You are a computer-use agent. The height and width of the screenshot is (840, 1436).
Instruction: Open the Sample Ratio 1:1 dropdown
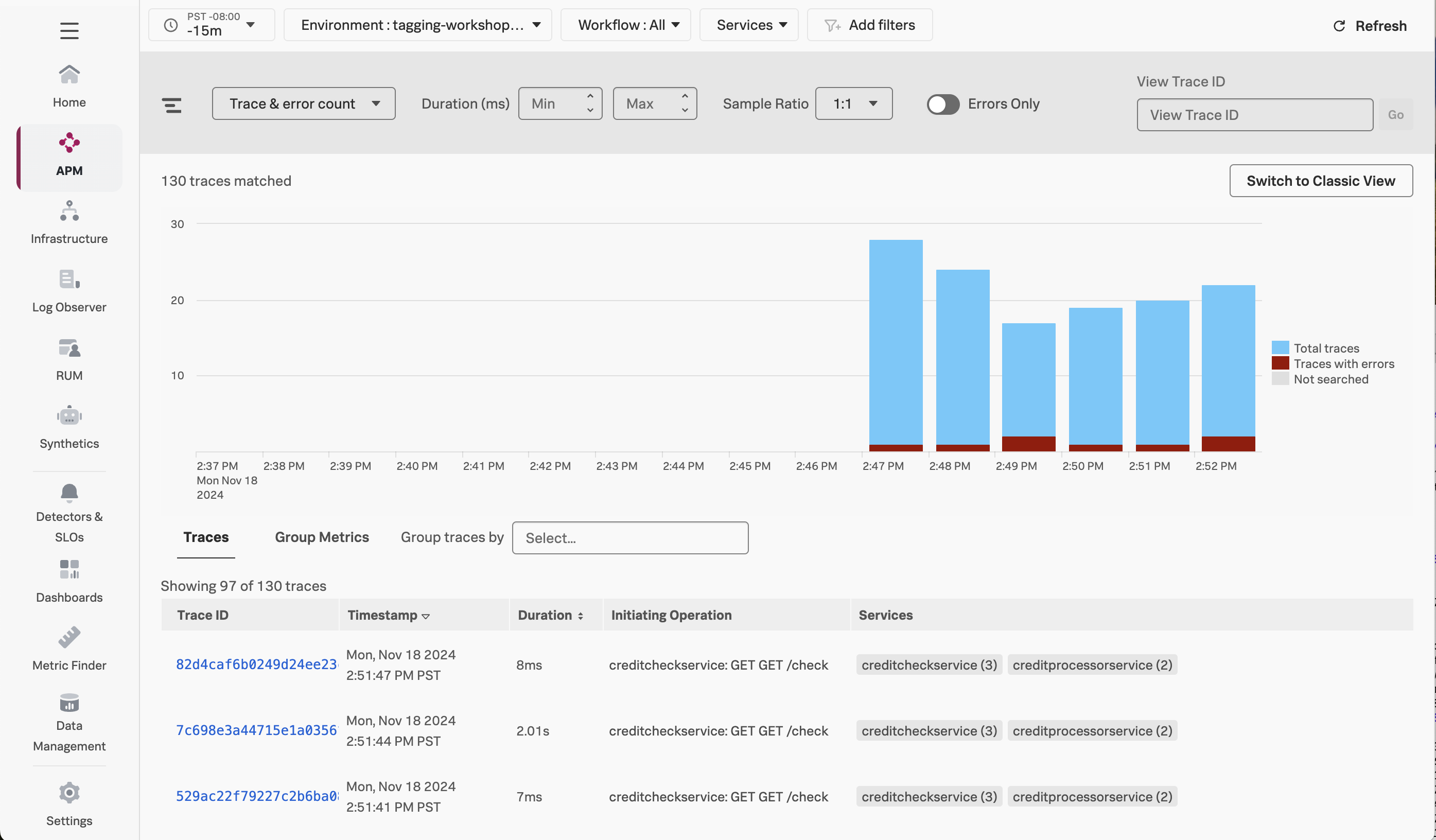click(853, 104)
